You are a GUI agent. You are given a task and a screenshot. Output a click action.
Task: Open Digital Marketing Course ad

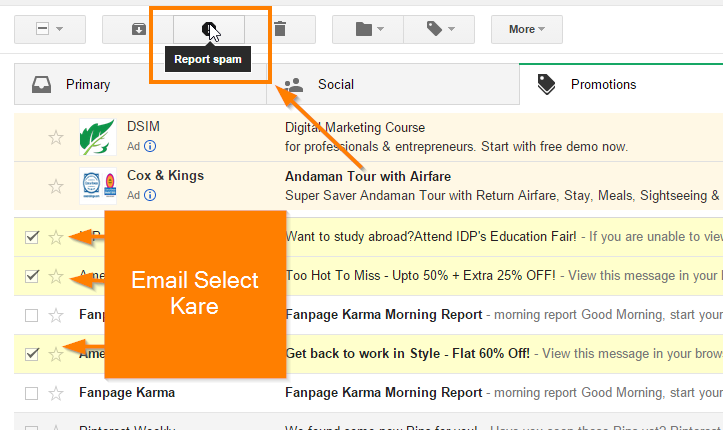point(355,127)
